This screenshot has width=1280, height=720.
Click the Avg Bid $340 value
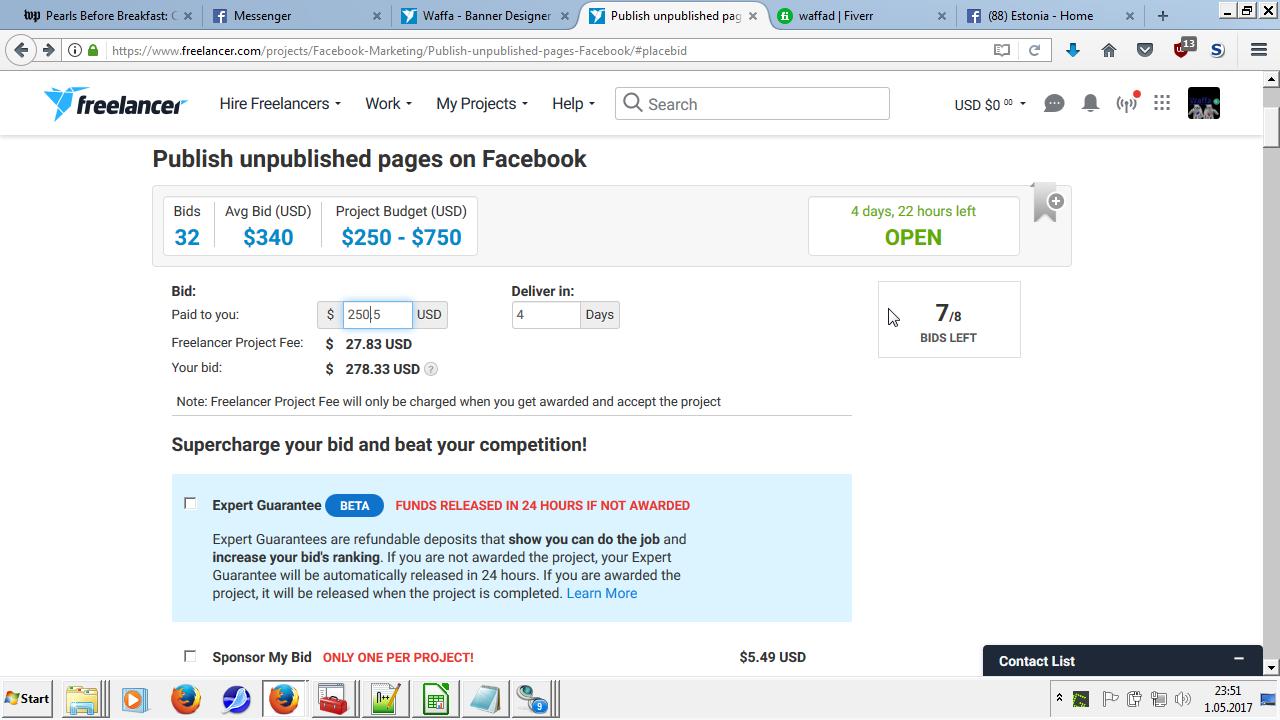coord(268,237)
